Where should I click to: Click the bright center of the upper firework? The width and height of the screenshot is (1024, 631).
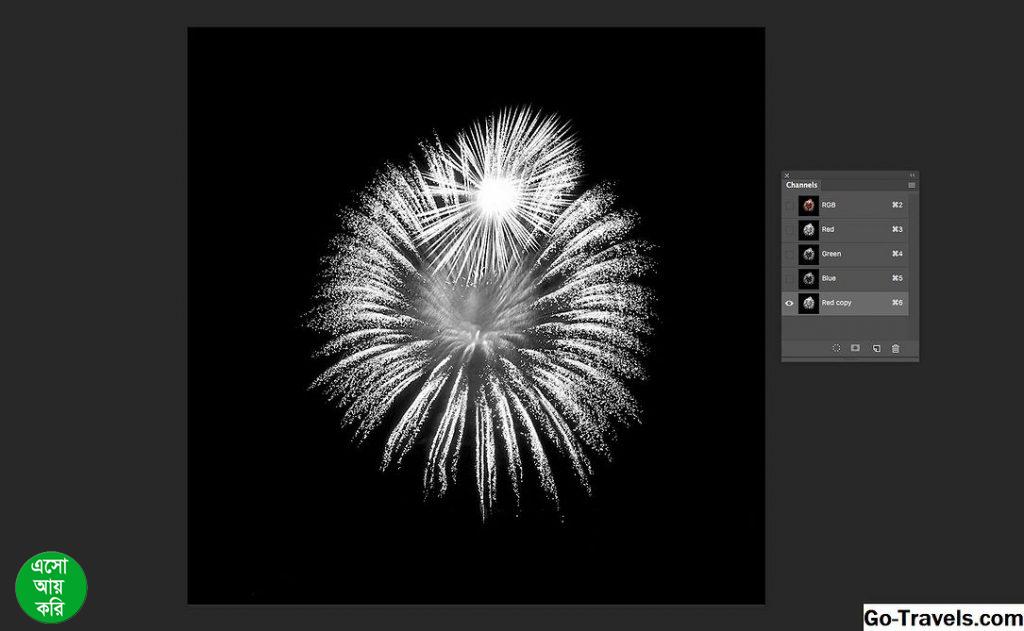coord(497,194)
